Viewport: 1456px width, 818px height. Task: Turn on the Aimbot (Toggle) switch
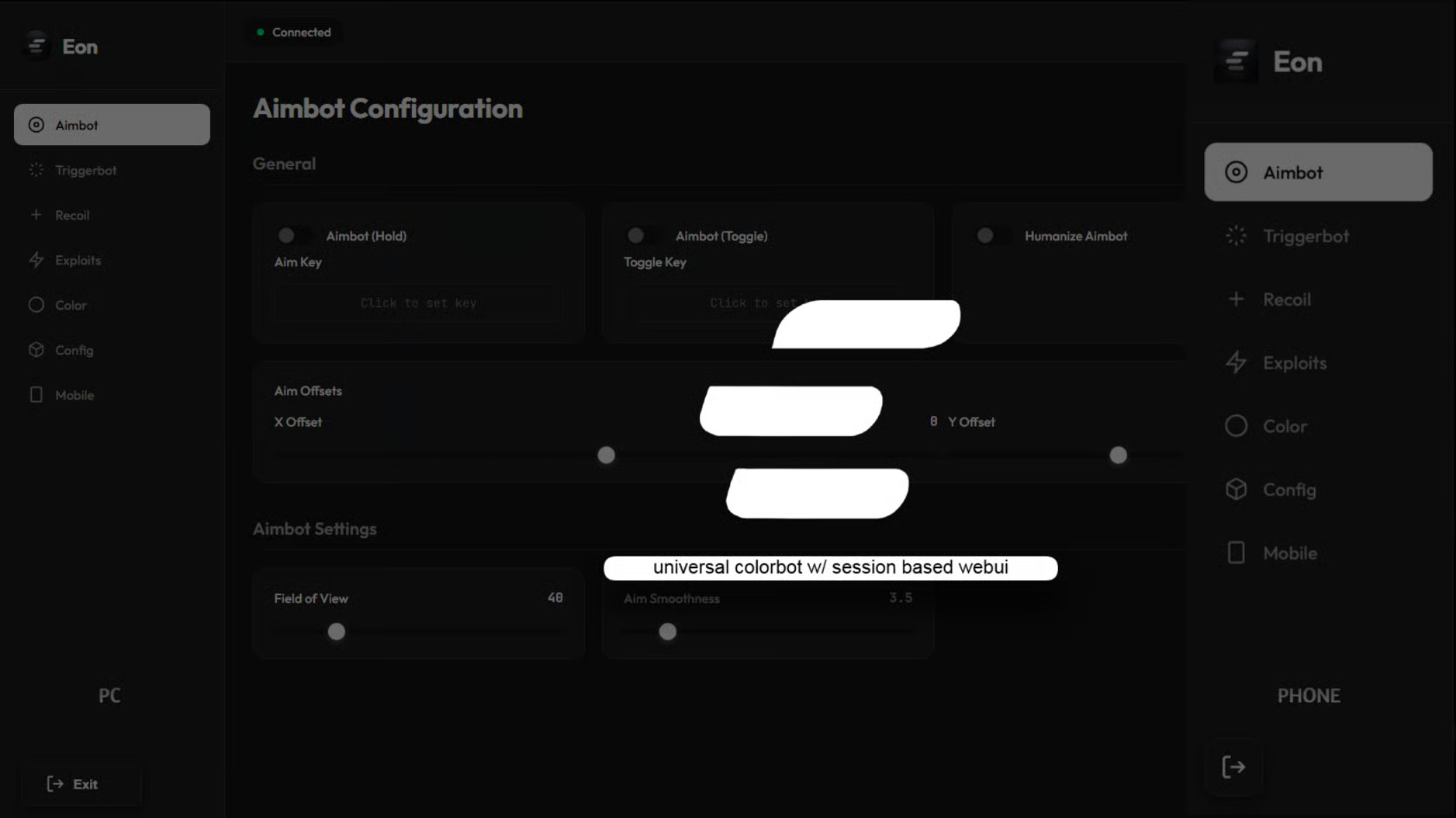642,235
